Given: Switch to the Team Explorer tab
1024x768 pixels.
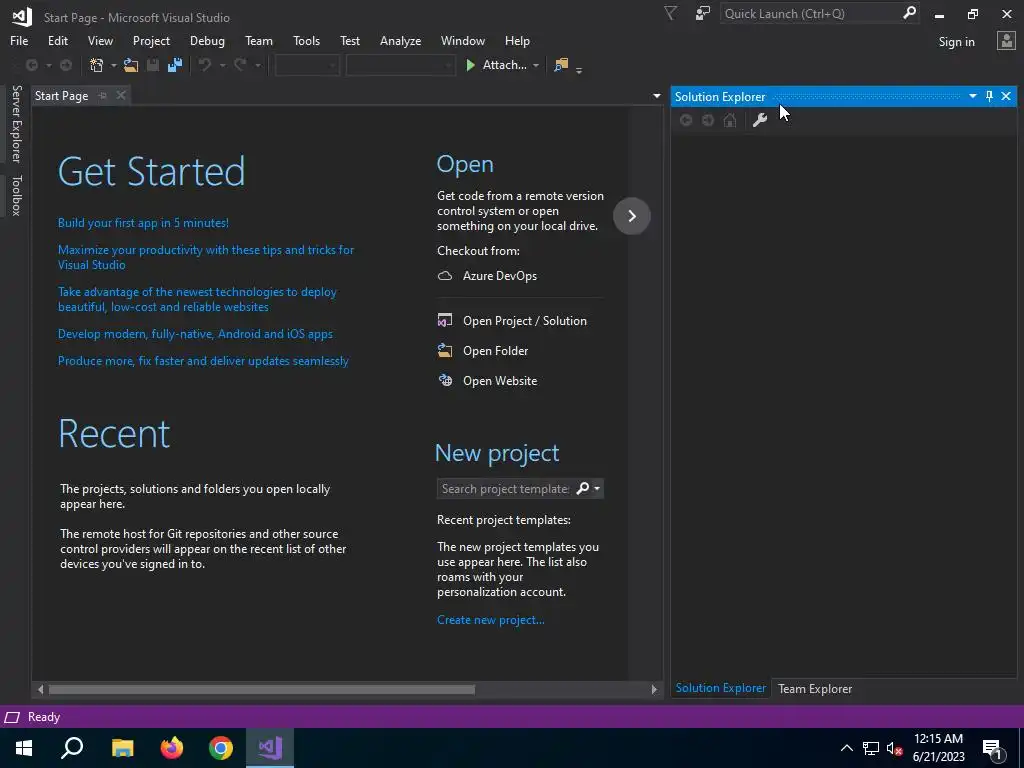Looking at the screenshot, I should 814,688.
